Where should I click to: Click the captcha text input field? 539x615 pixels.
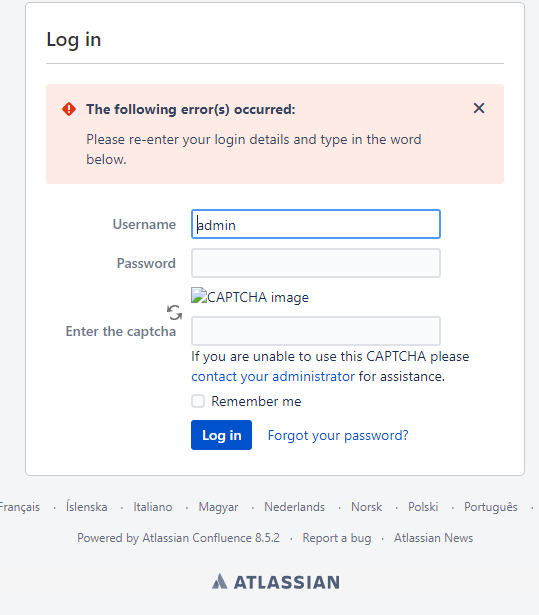point(316,331)
